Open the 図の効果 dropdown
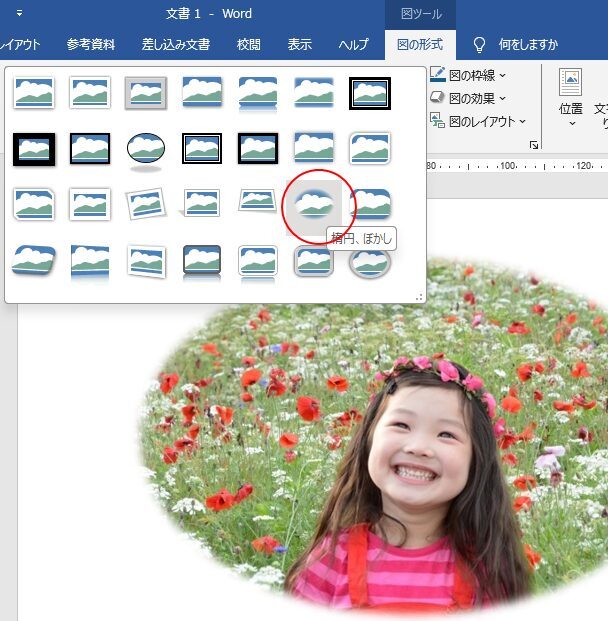 coord(468,98)
